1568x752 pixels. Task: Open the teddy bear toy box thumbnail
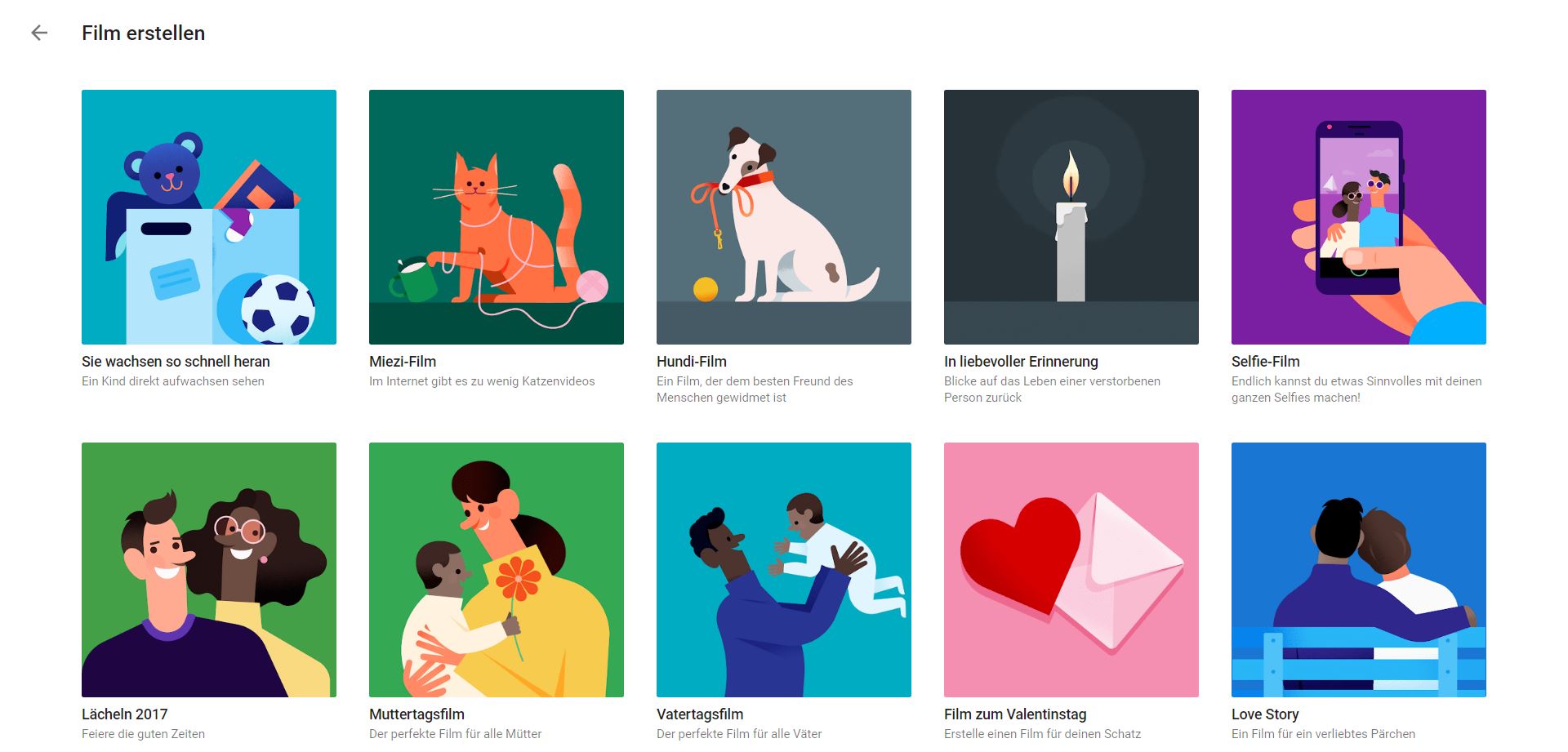(x=209, y=217)
